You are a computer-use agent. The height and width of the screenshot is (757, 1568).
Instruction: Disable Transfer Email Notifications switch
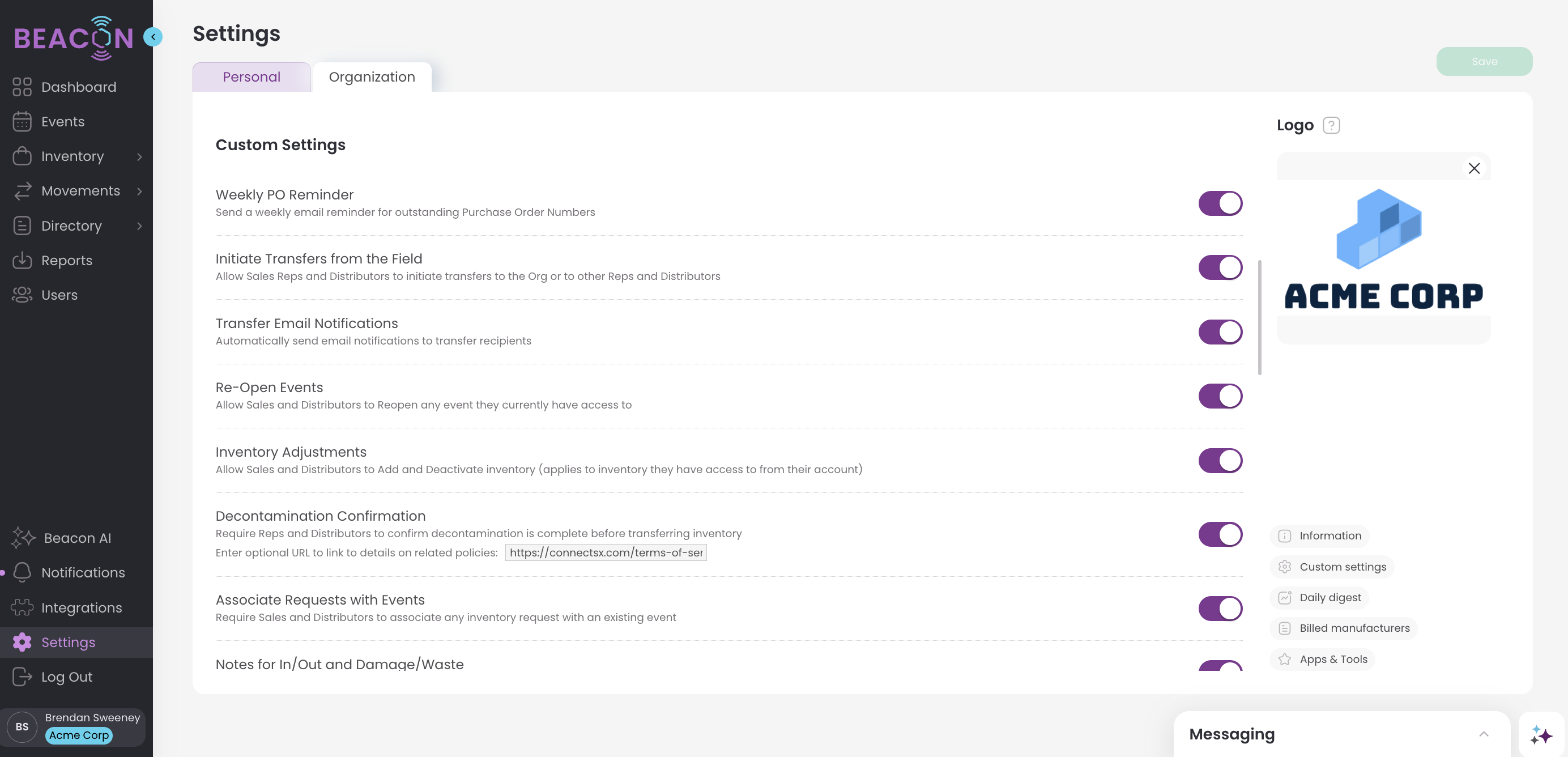pos(1220,332)
